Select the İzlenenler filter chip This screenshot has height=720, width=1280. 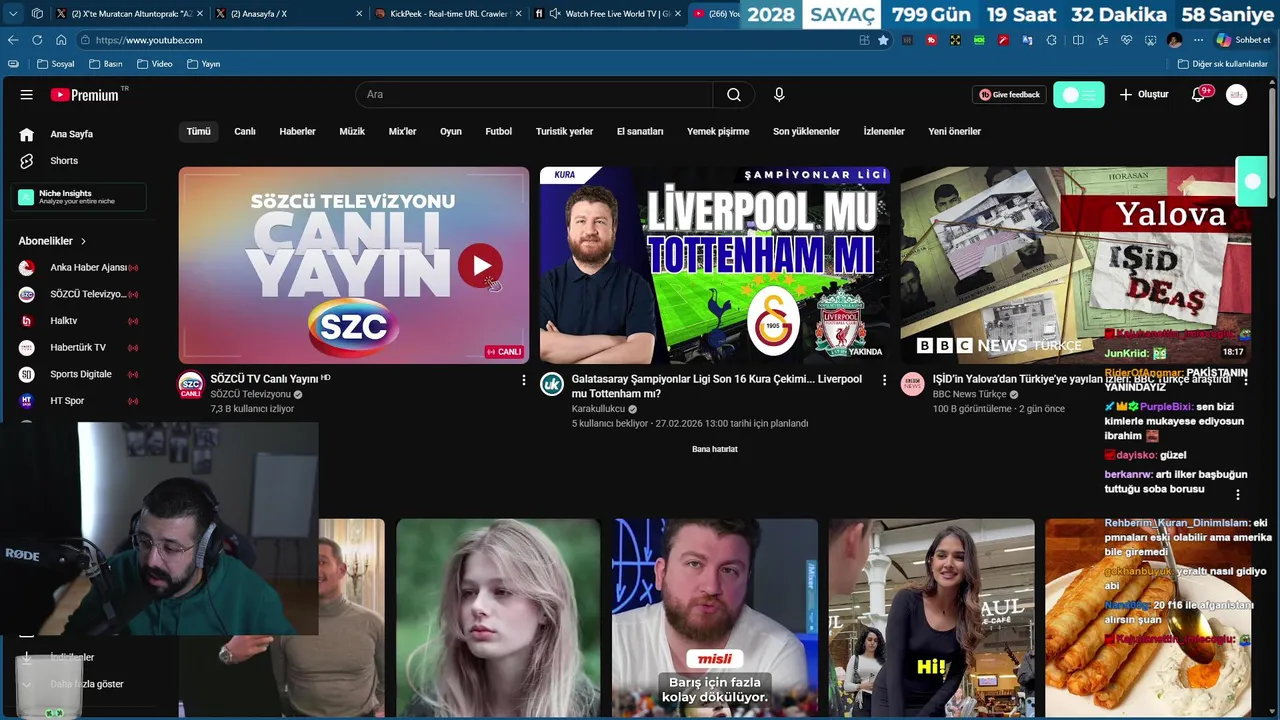point(884,131)
